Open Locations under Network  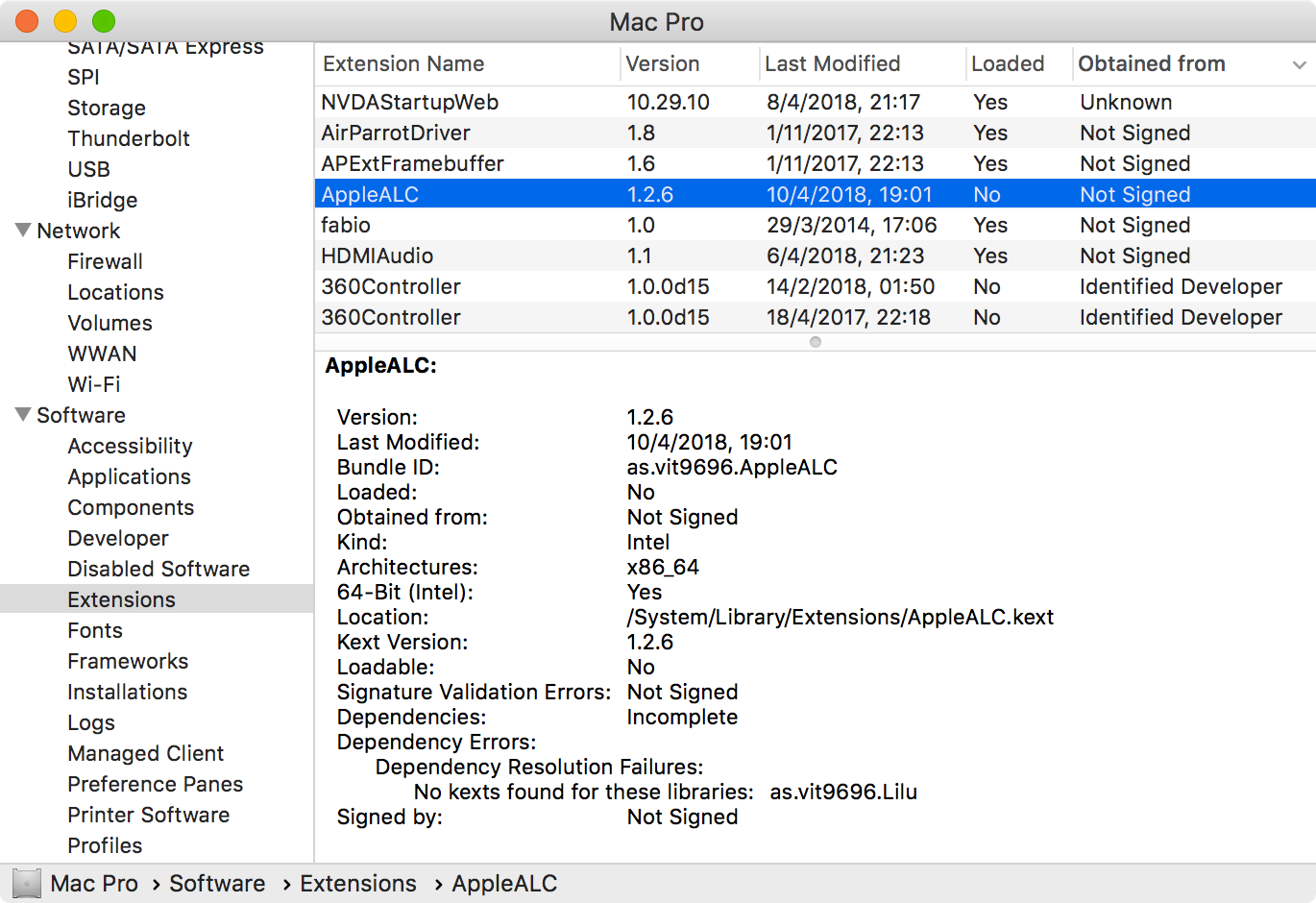115,292
